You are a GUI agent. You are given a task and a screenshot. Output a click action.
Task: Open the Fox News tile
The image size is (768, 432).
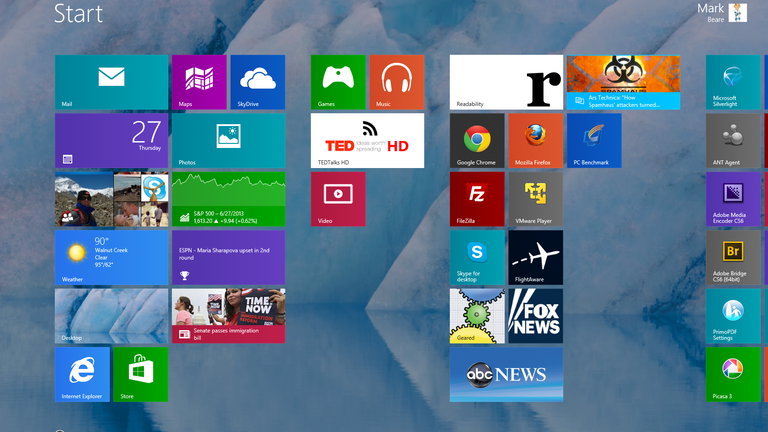coord(536,316)
